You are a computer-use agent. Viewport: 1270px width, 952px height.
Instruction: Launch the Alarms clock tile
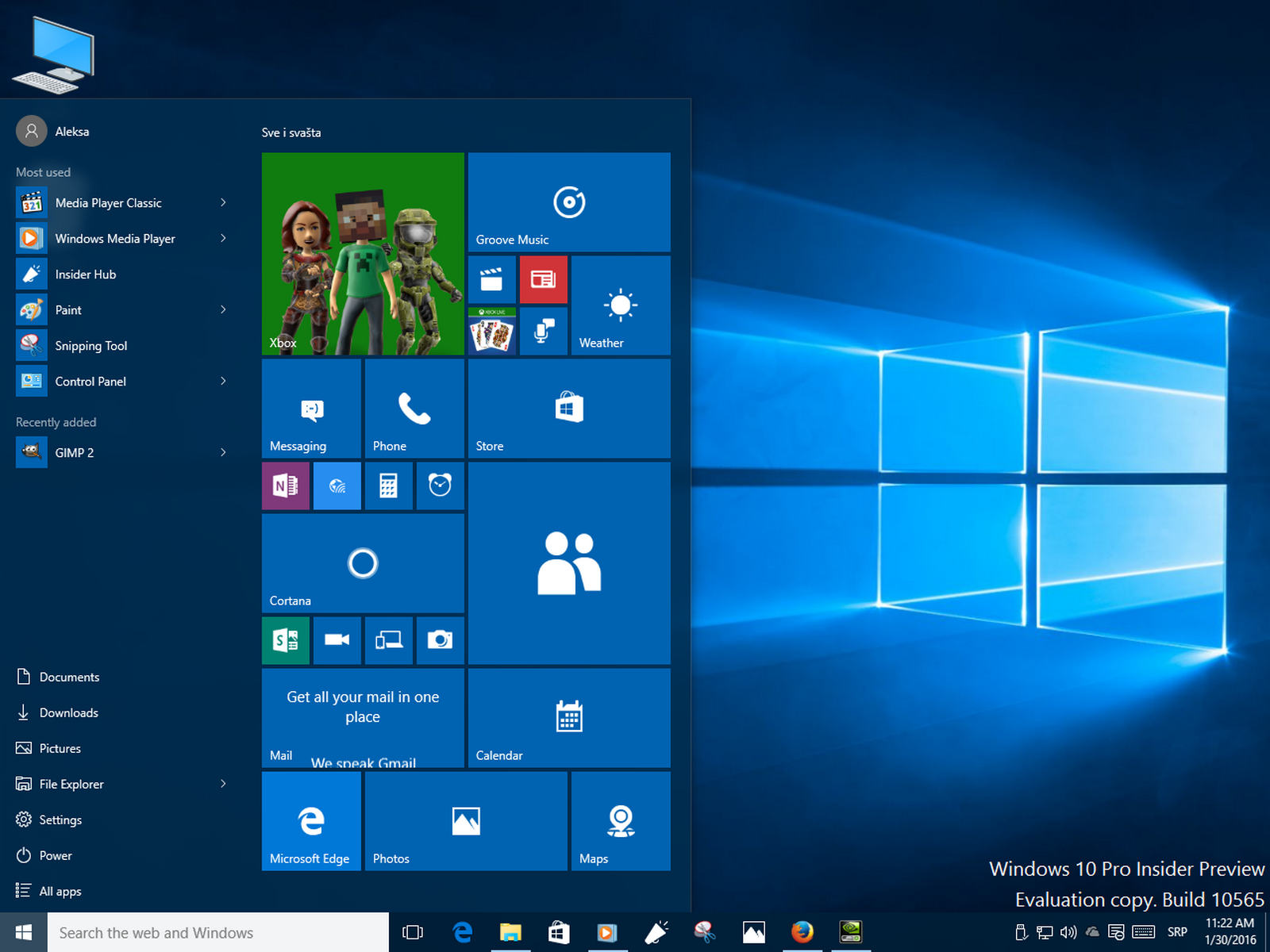click(440, 486)
